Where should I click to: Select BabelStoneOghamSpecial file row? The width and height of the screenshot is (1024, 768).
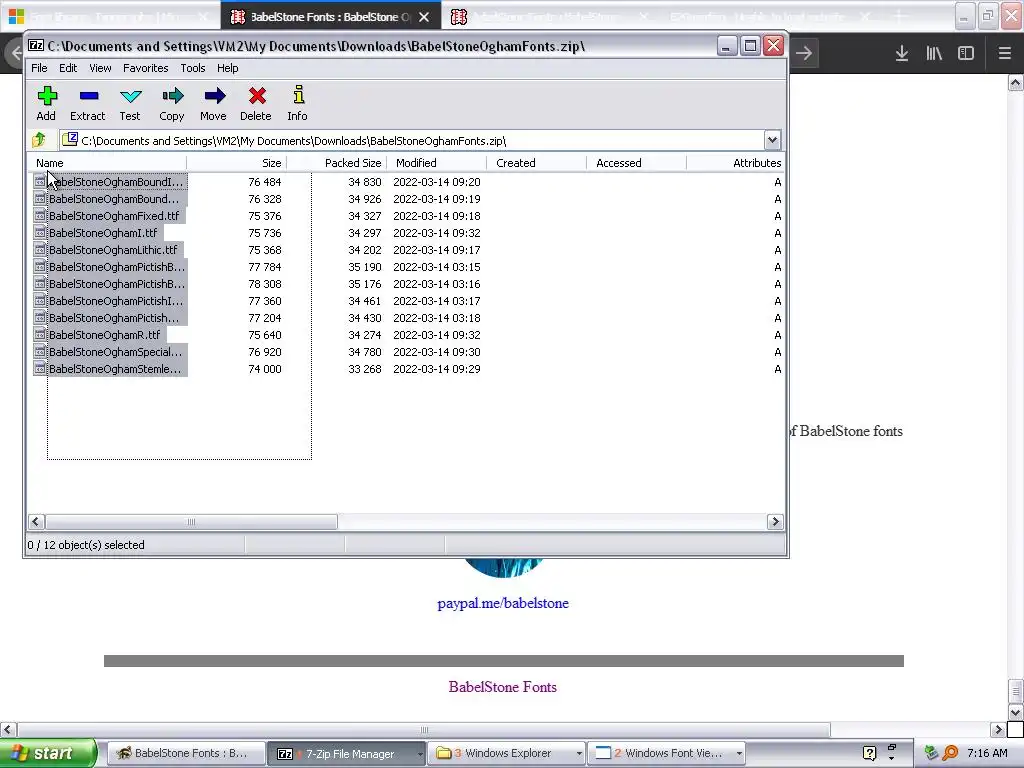[x=407, y=351]
